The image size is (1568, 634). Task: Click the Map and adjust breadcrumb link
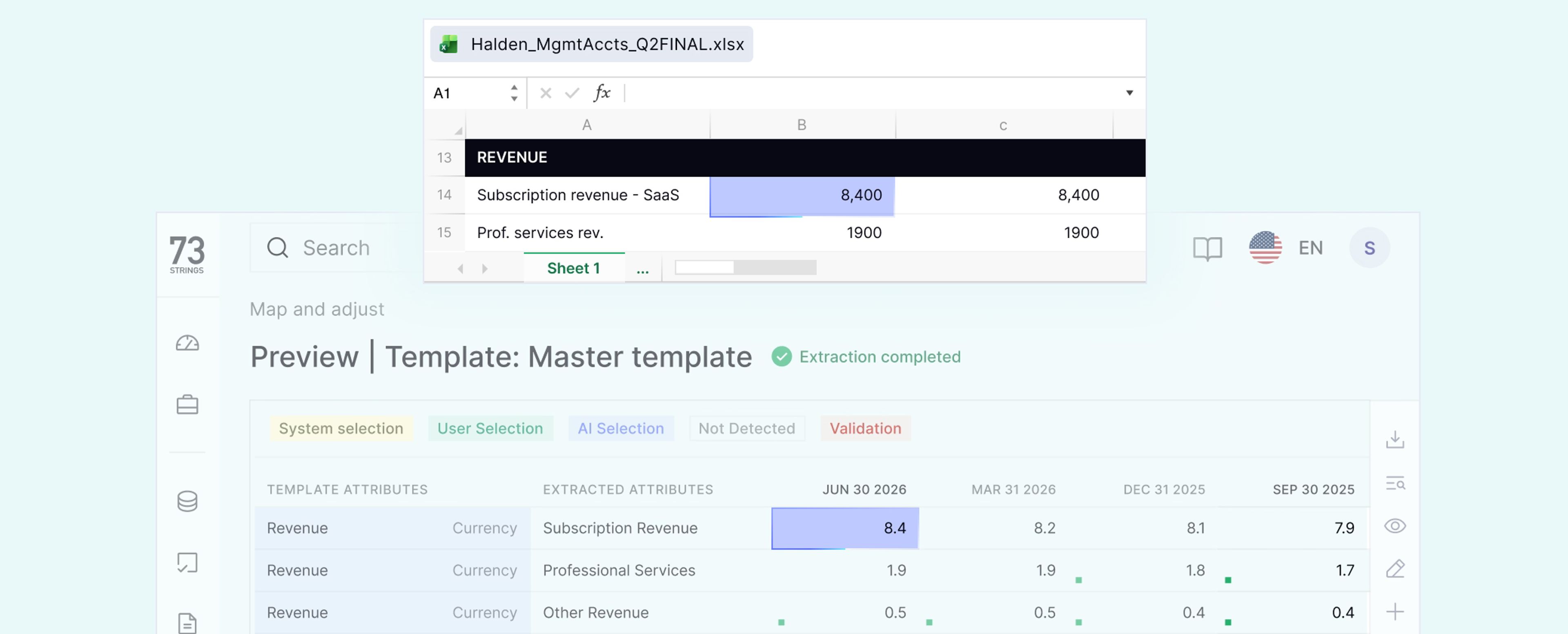tap(316, 309)
